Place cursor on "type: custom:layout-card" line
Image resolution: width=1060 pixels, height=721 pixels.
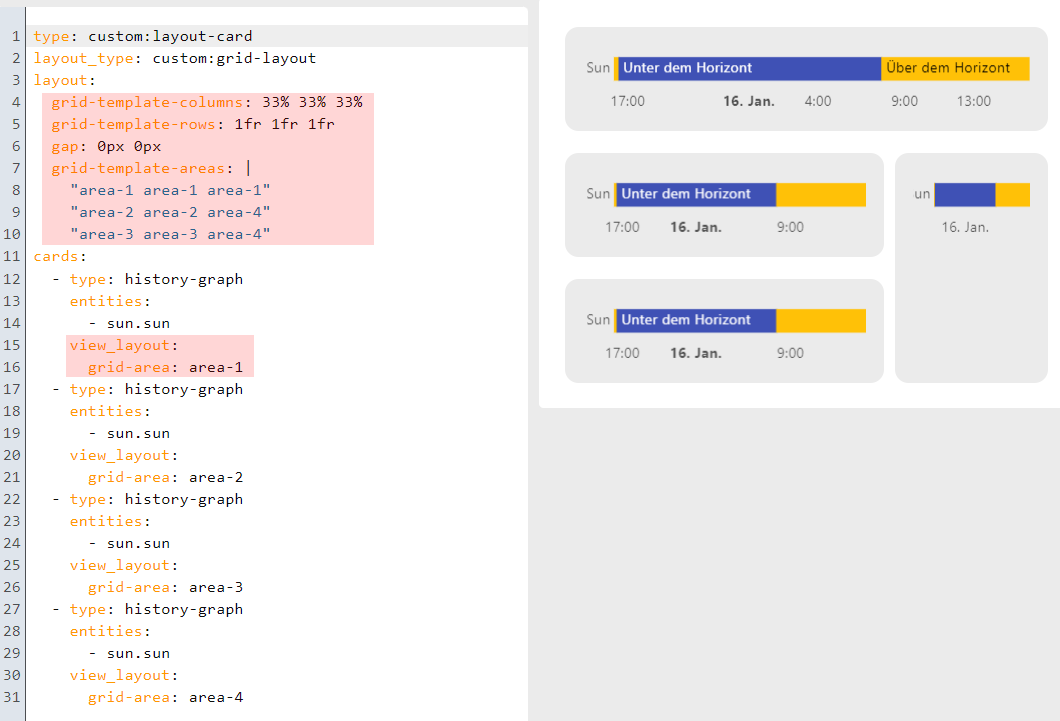click(143, 37)
